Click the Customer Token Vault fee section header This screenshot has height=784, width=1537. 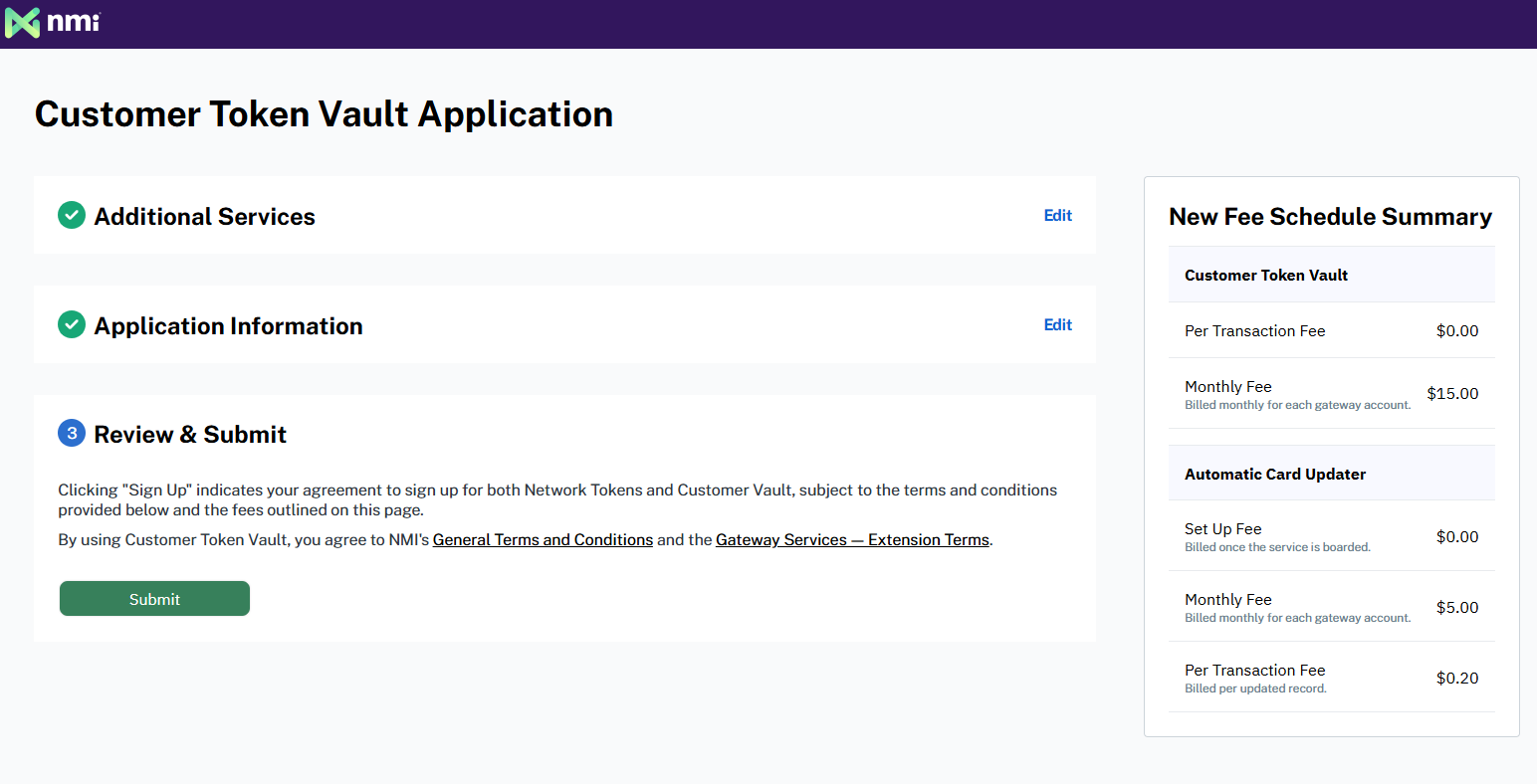pyautogui.click(x=1332, y=275)
